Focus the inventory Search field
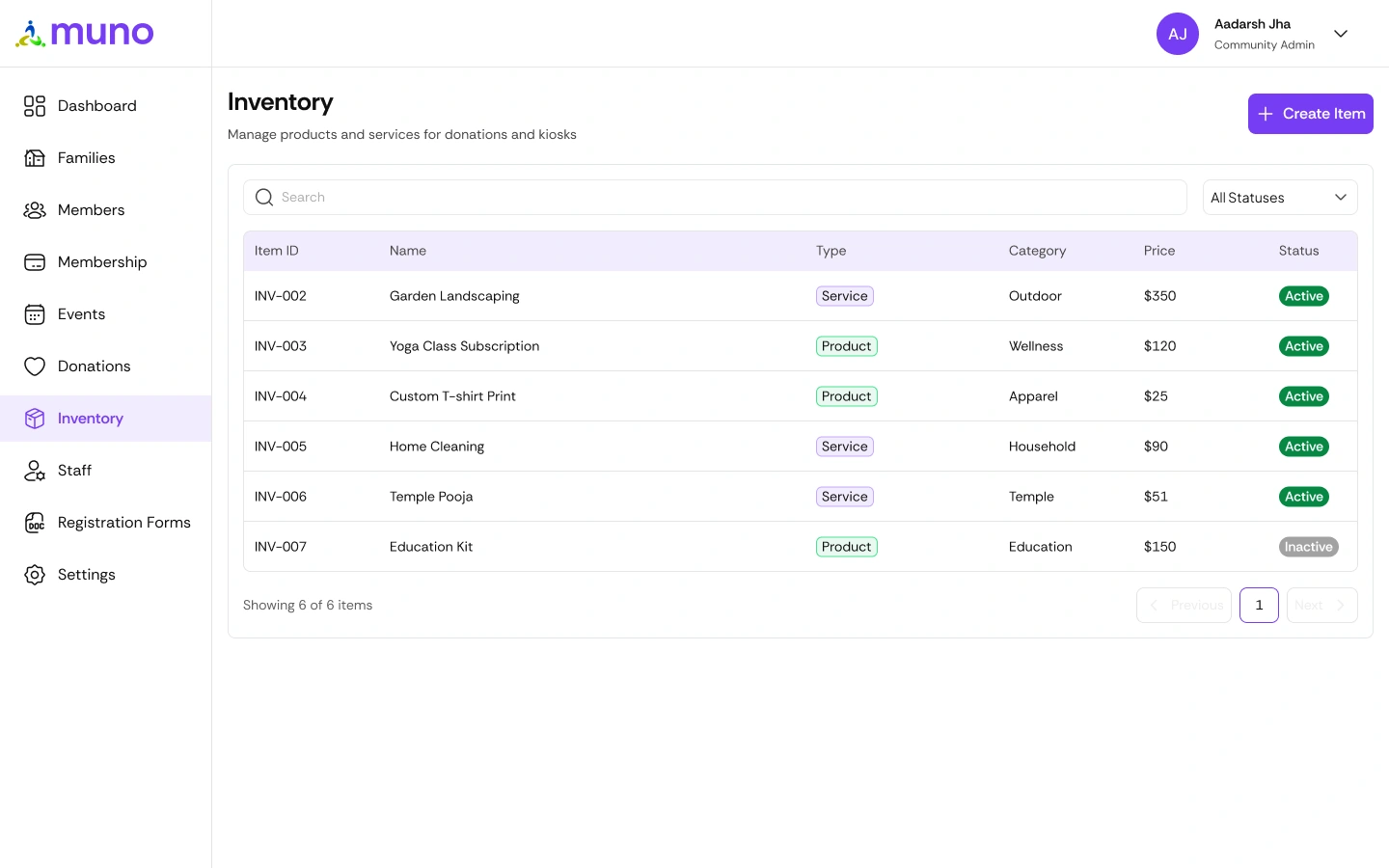 coord(715,198)
